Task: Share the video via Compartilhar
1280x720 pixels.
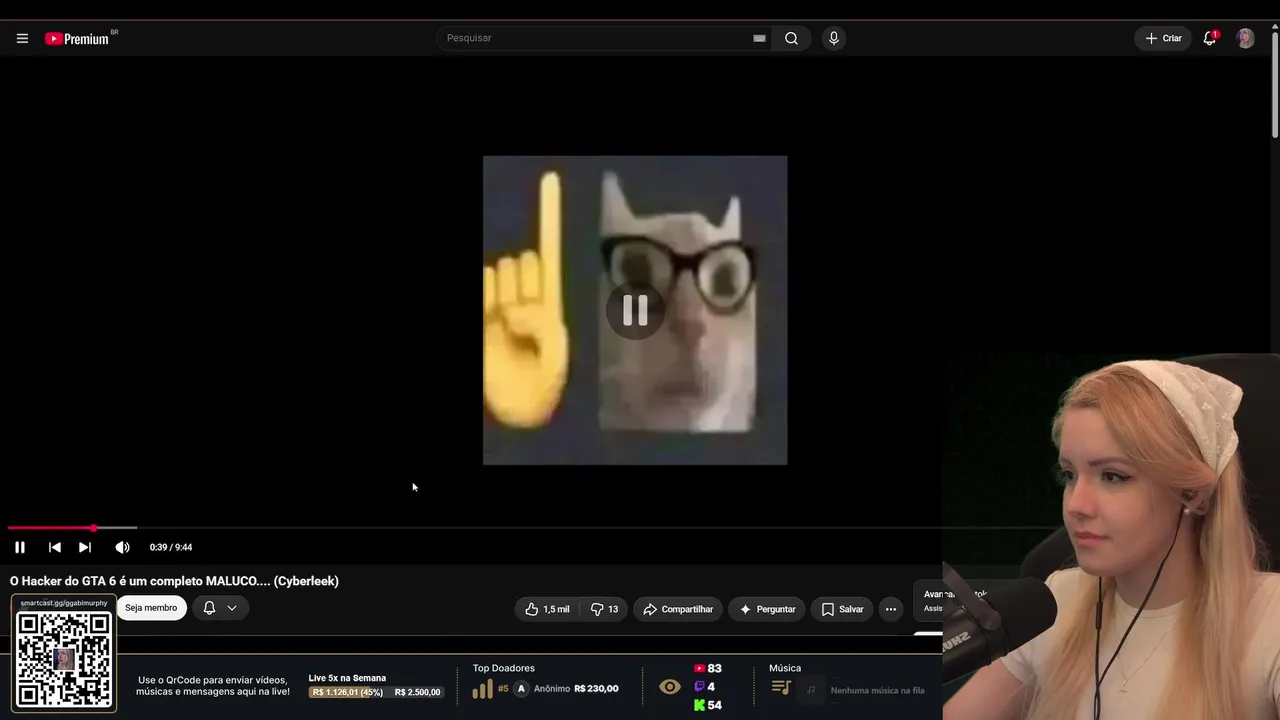Action: 678,609
